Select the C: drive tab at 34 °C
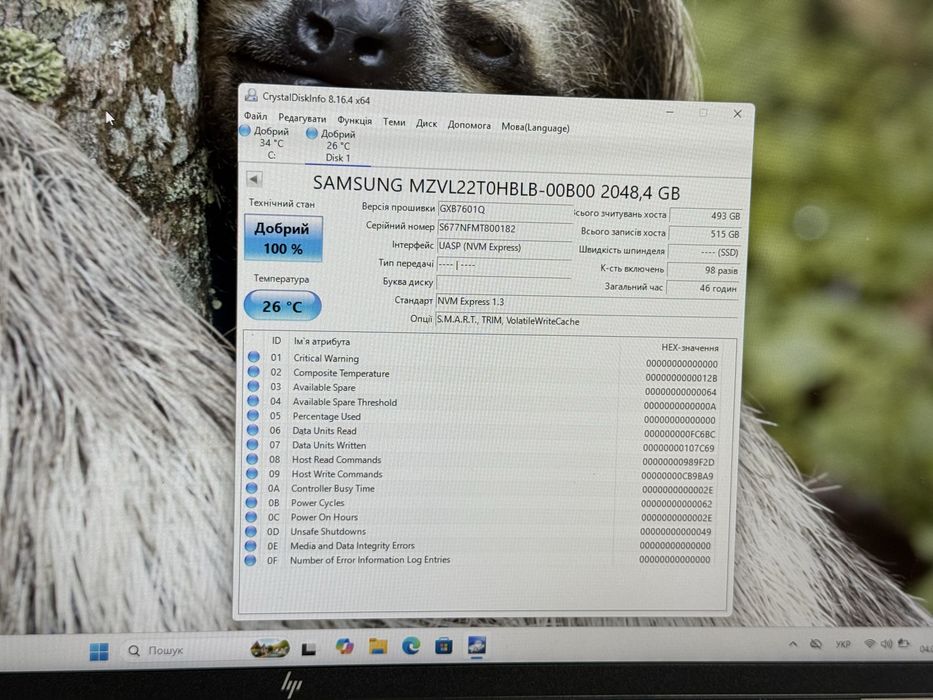Image resolution: width=933 pixels, height=700 pixels. pos(265,143)
